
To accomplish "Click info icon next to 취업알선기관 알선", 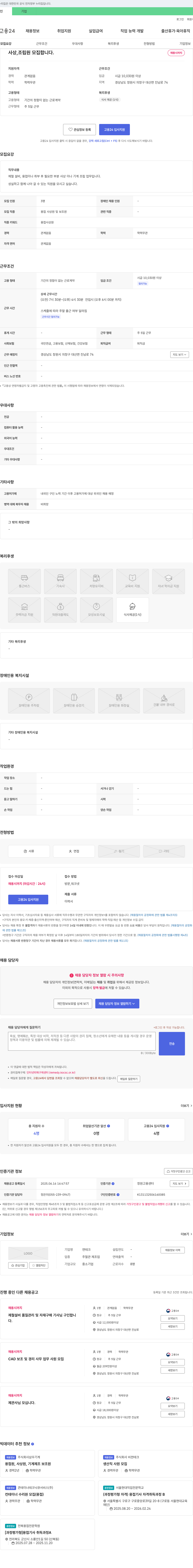I will pyautogui.click(x=108, y=1126).
